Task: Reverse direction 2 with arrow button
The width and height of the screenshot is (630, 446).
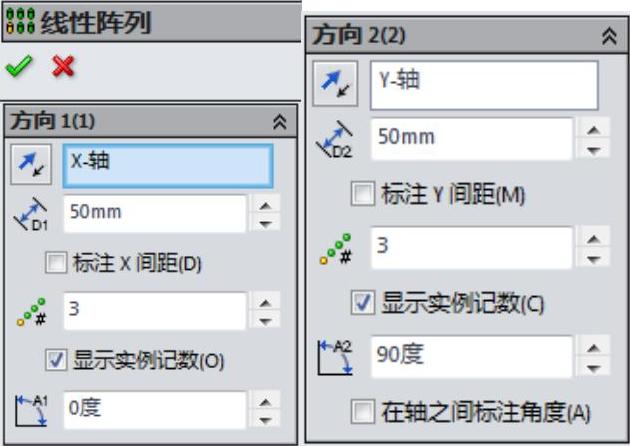Action: coord(335,84)
